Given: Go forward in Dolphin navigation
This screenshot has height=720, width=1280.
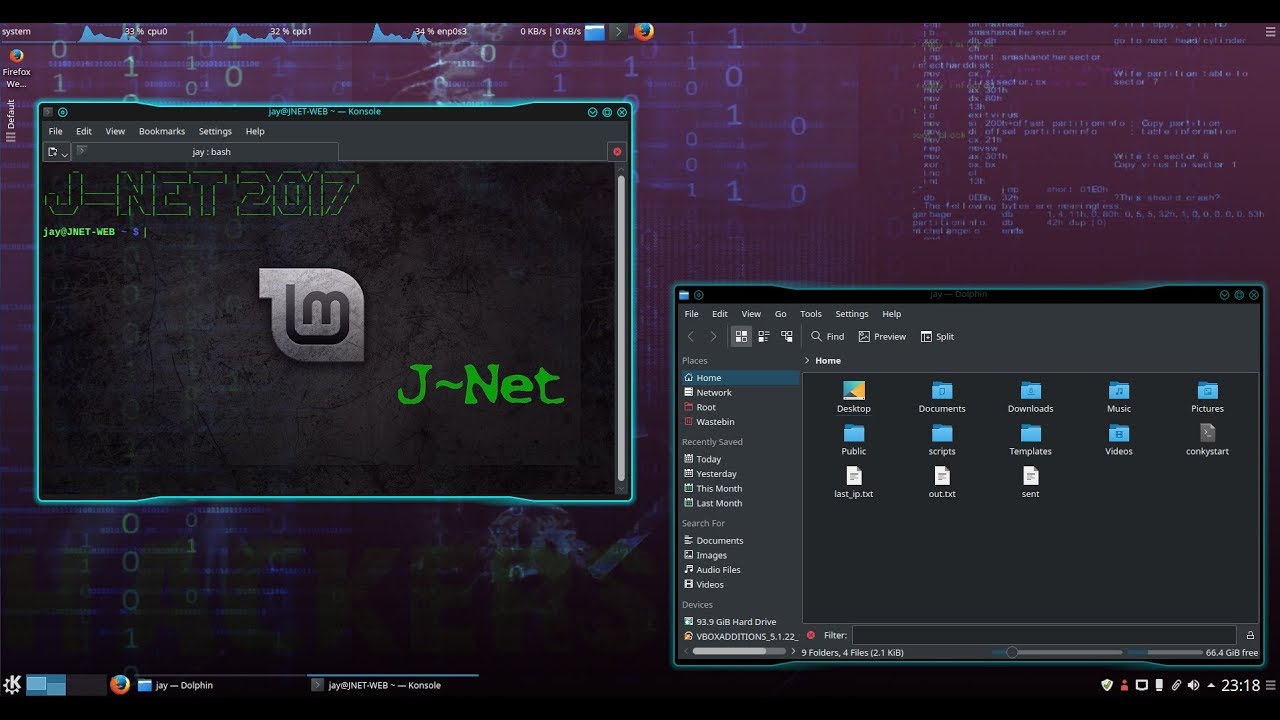Looking at the screenshot, I should [713, 337].
